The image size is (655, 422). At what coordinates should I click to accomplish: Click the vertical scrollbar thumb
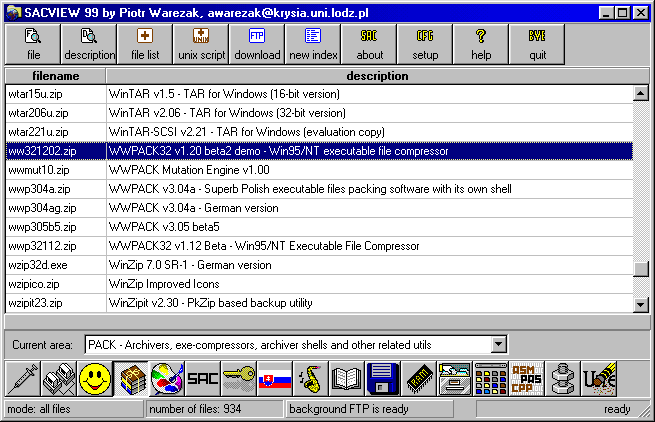click(640, 269)
